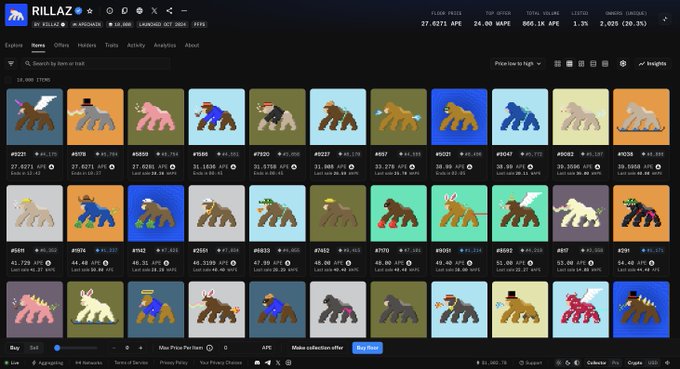Screen dimensions: 680x369
Task: Open display settings gear icon
Action: tap(623, 64)
